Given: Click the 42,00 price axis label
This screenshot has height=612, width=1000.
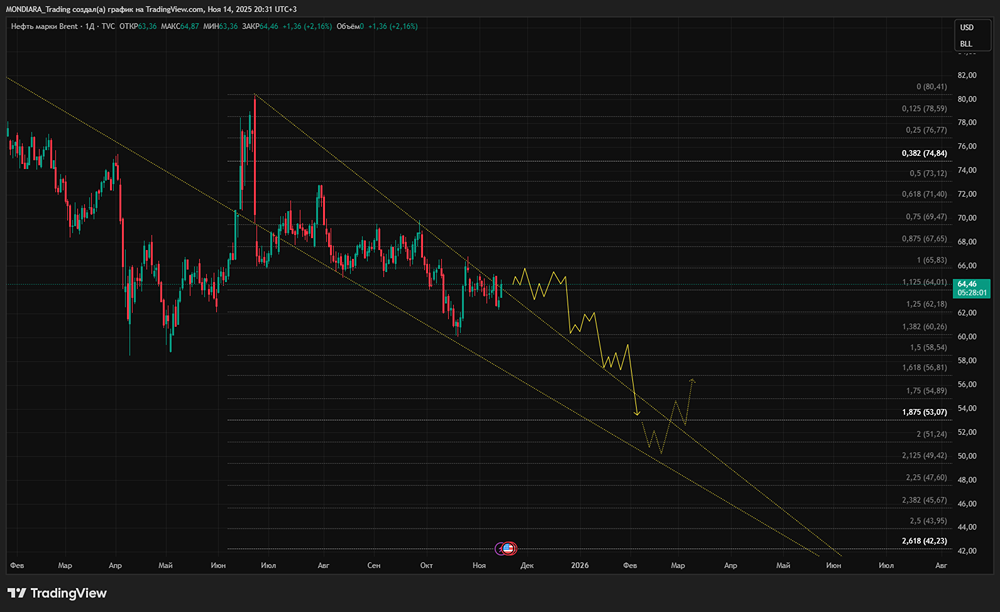Looking at the screenshot, I should (967, 551).
